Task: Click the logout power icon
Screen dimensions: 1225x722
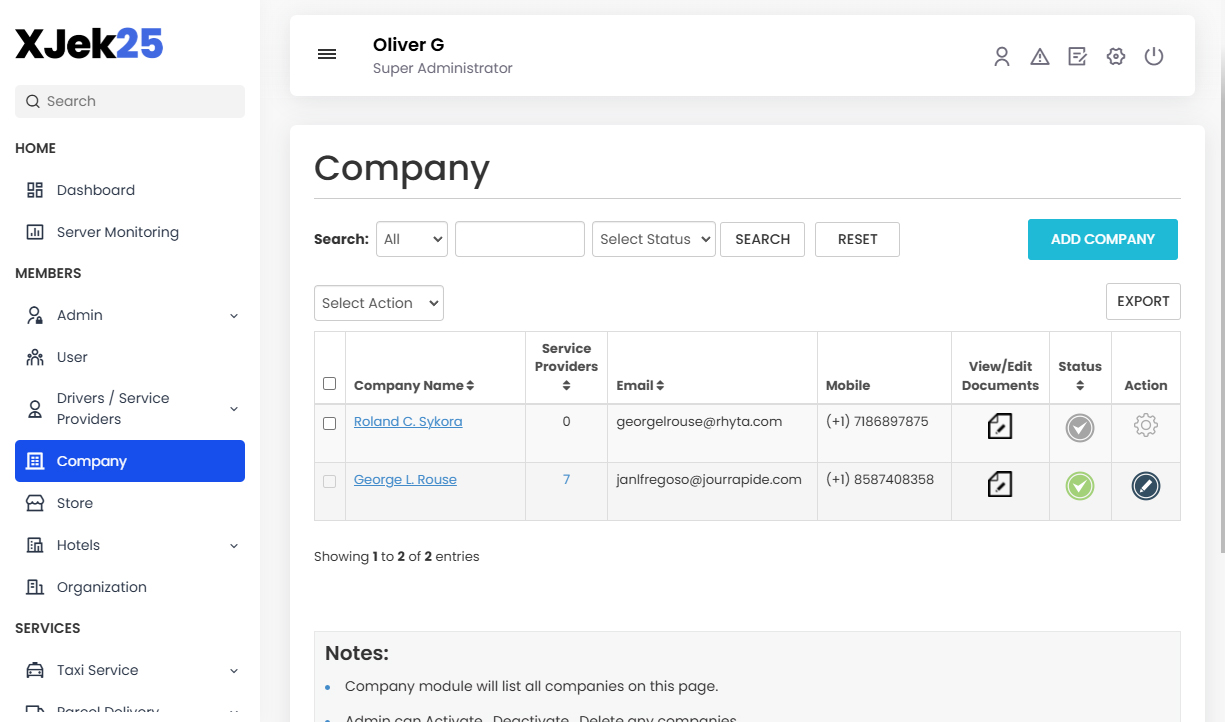Action: [x=1154, y=56]
